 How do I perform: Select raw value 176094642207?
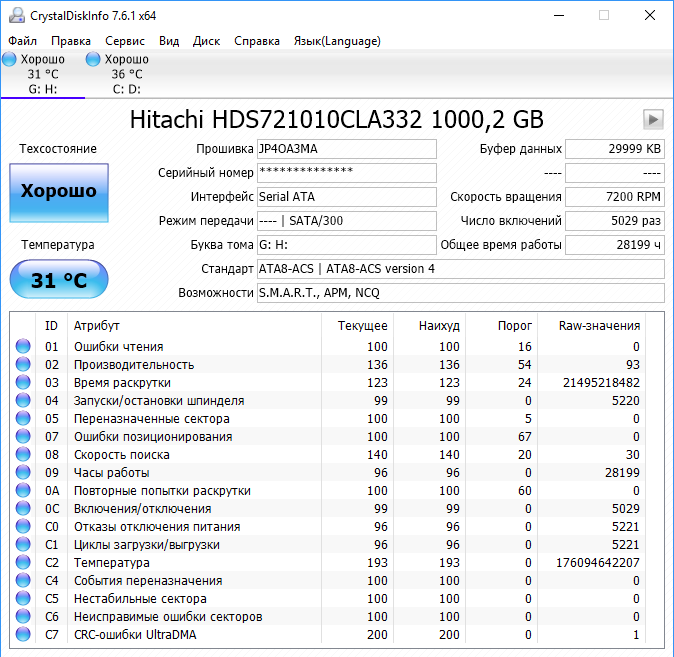[x=598, y=563]
